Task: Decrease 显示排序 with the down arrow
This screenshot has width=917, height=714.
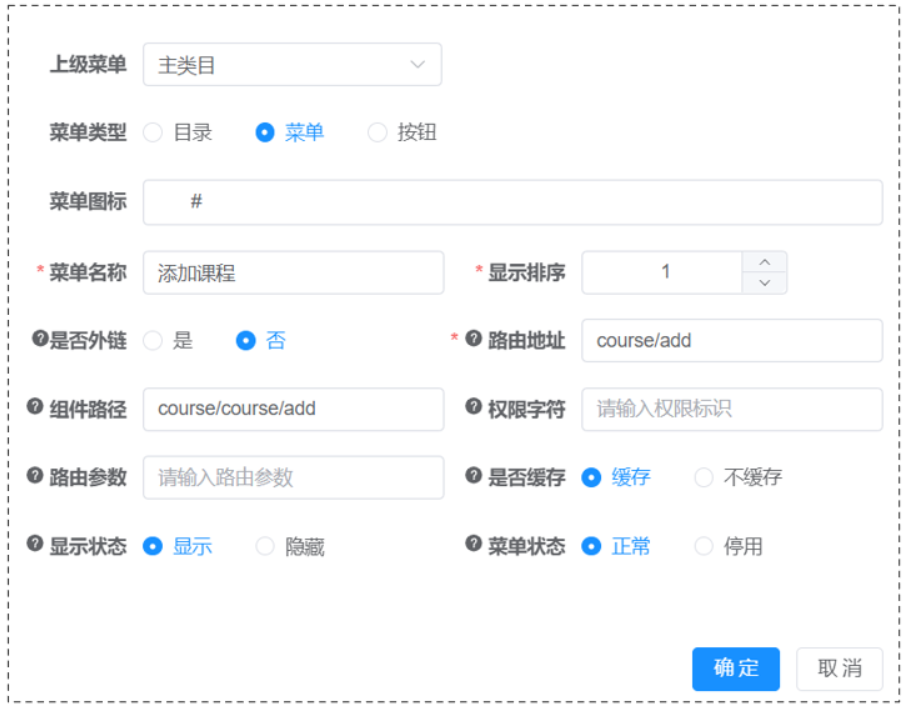Action: [764, 283]
